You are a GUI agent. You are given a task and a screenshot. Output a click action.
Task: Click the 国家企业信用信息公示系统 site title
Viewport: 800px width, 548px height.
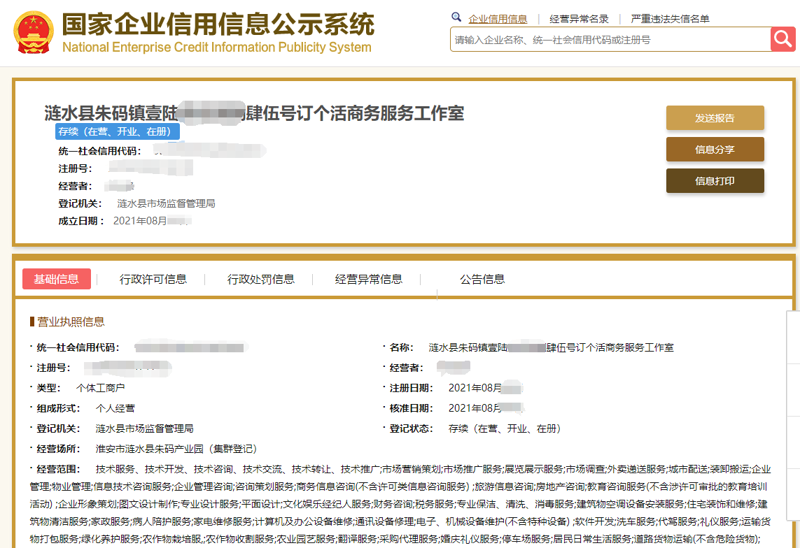pos(218,24)
